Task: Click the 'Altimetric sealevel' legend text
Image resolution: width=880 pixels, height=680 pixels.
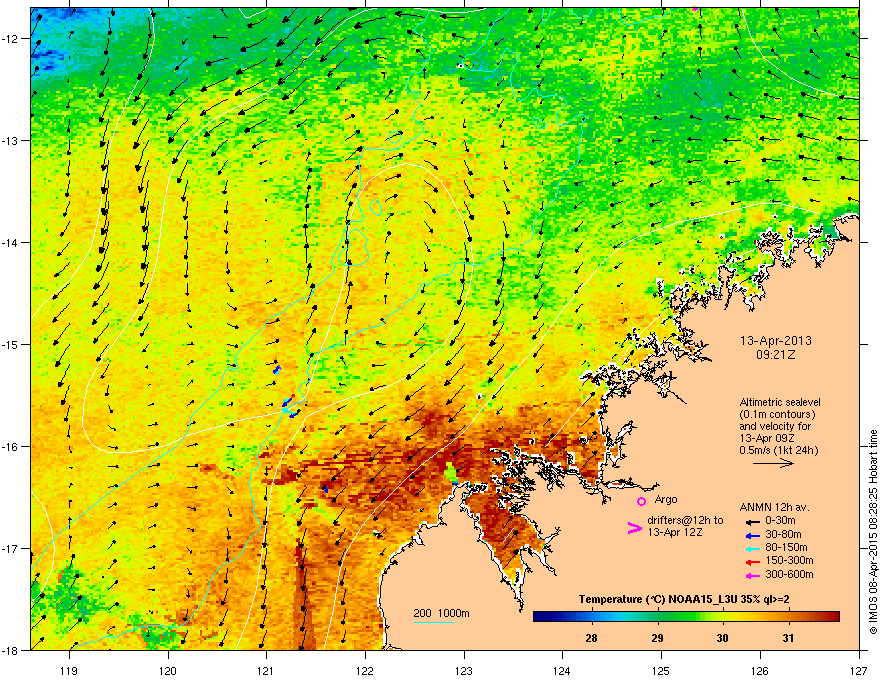Action: pos(780,402)
